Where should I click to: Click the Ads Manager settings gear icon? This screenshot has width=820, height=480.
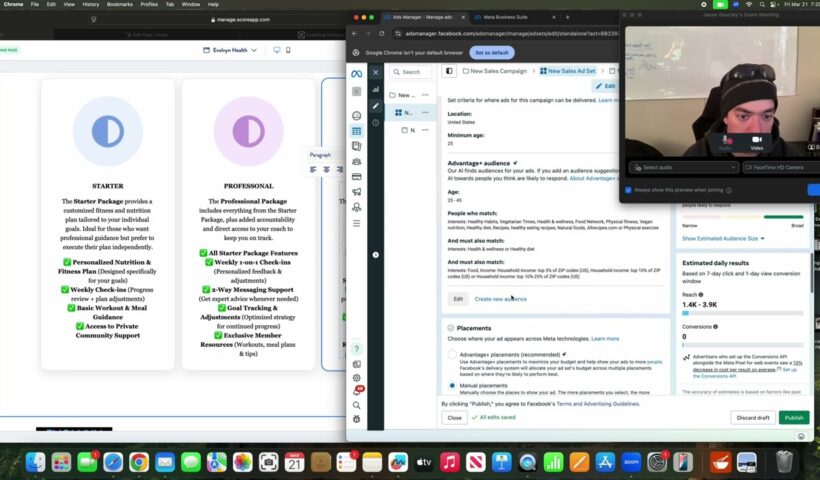pyautogui.click(x=357, y=377)
